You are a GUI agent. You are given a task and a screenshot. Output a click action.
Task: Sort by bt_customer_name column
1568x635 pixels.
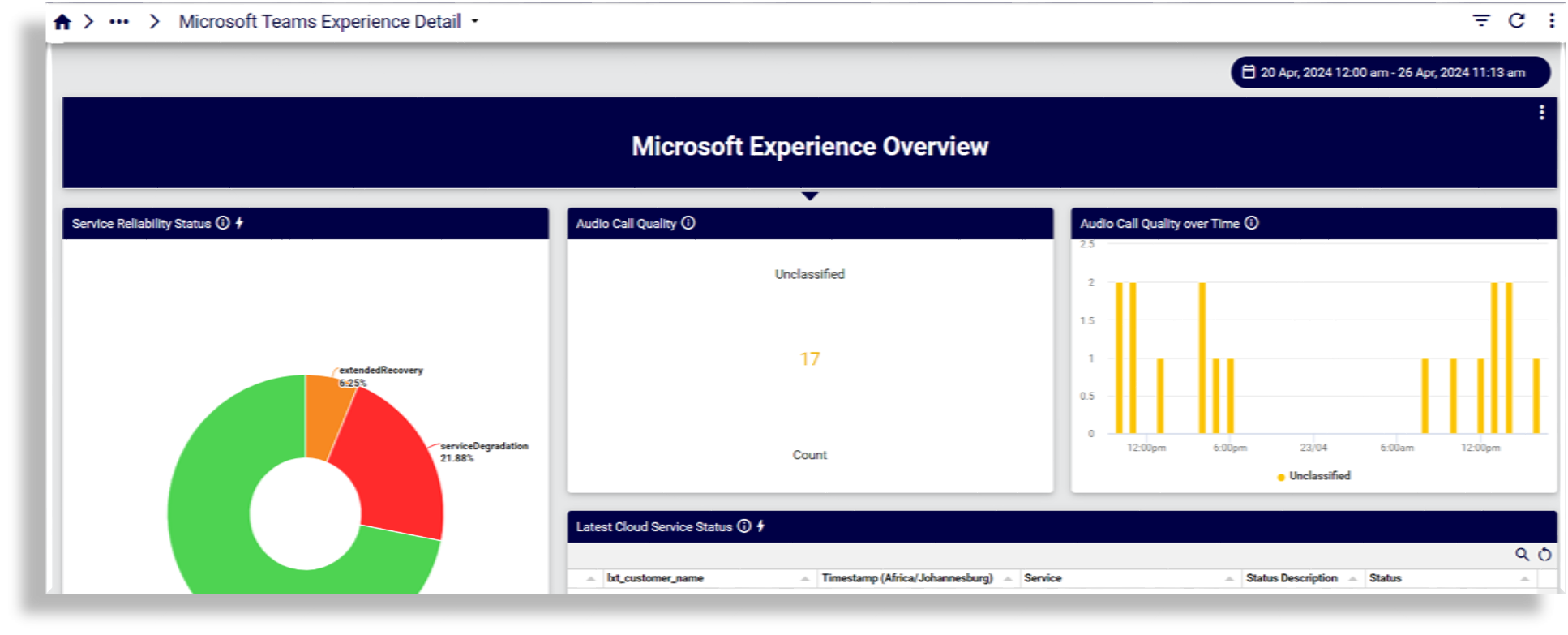tap(655, 578)
